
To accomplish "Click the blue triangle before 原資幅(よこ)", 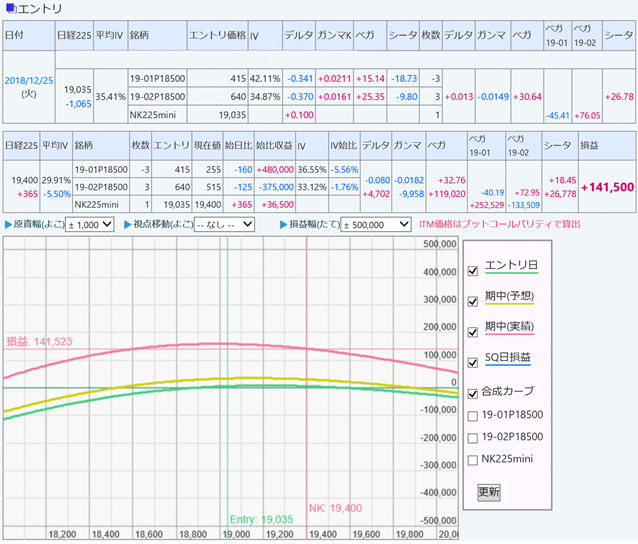I will tap(8, 225).
